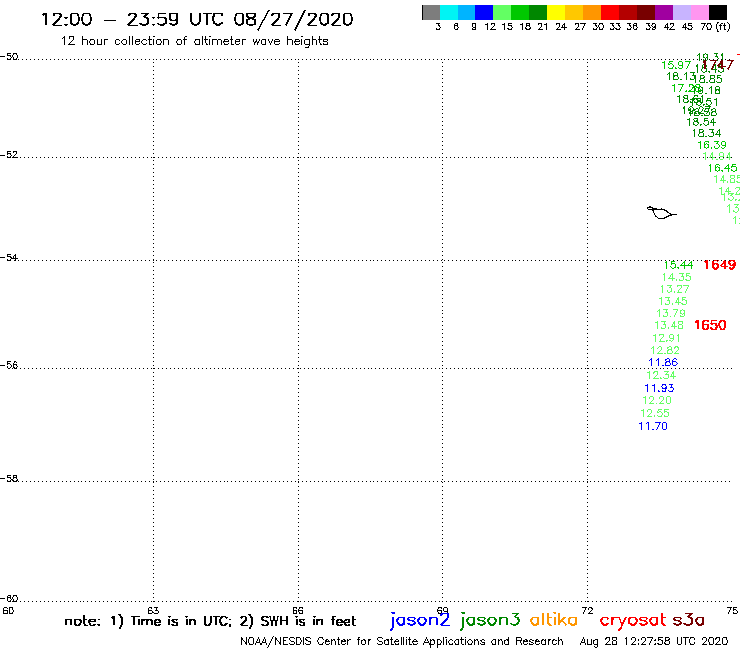Viewport: 740px width, 650px height.
Task: Select the blue 11.86 wave height value
Action: coord(663,362)
